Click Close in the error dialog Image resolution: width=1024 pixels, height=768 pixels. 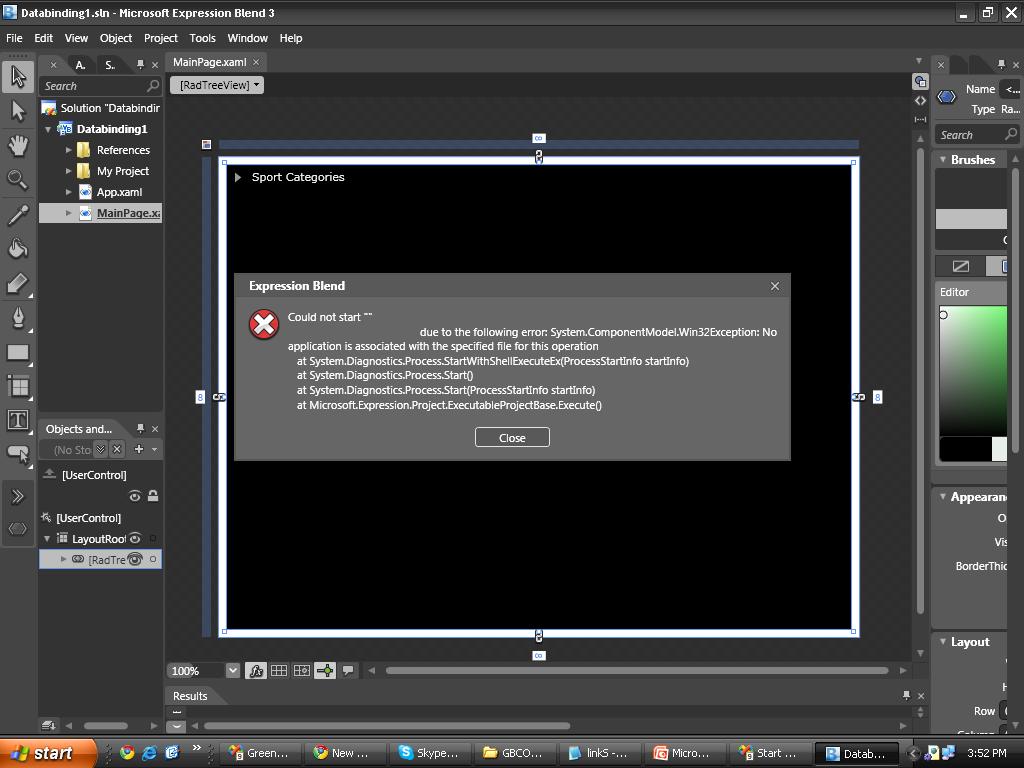(512, 438)
